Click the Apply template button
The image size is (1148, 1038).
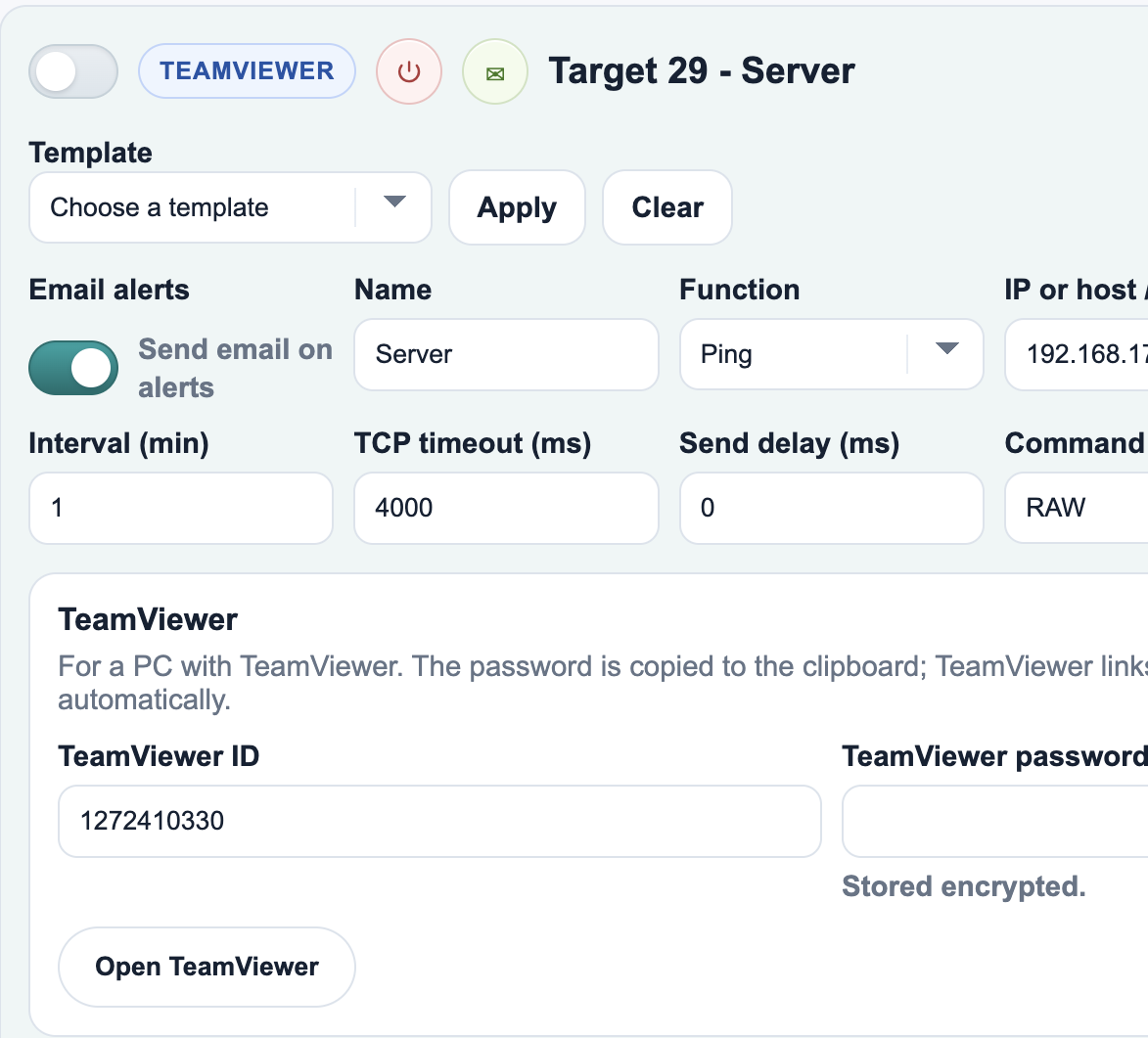517,207
